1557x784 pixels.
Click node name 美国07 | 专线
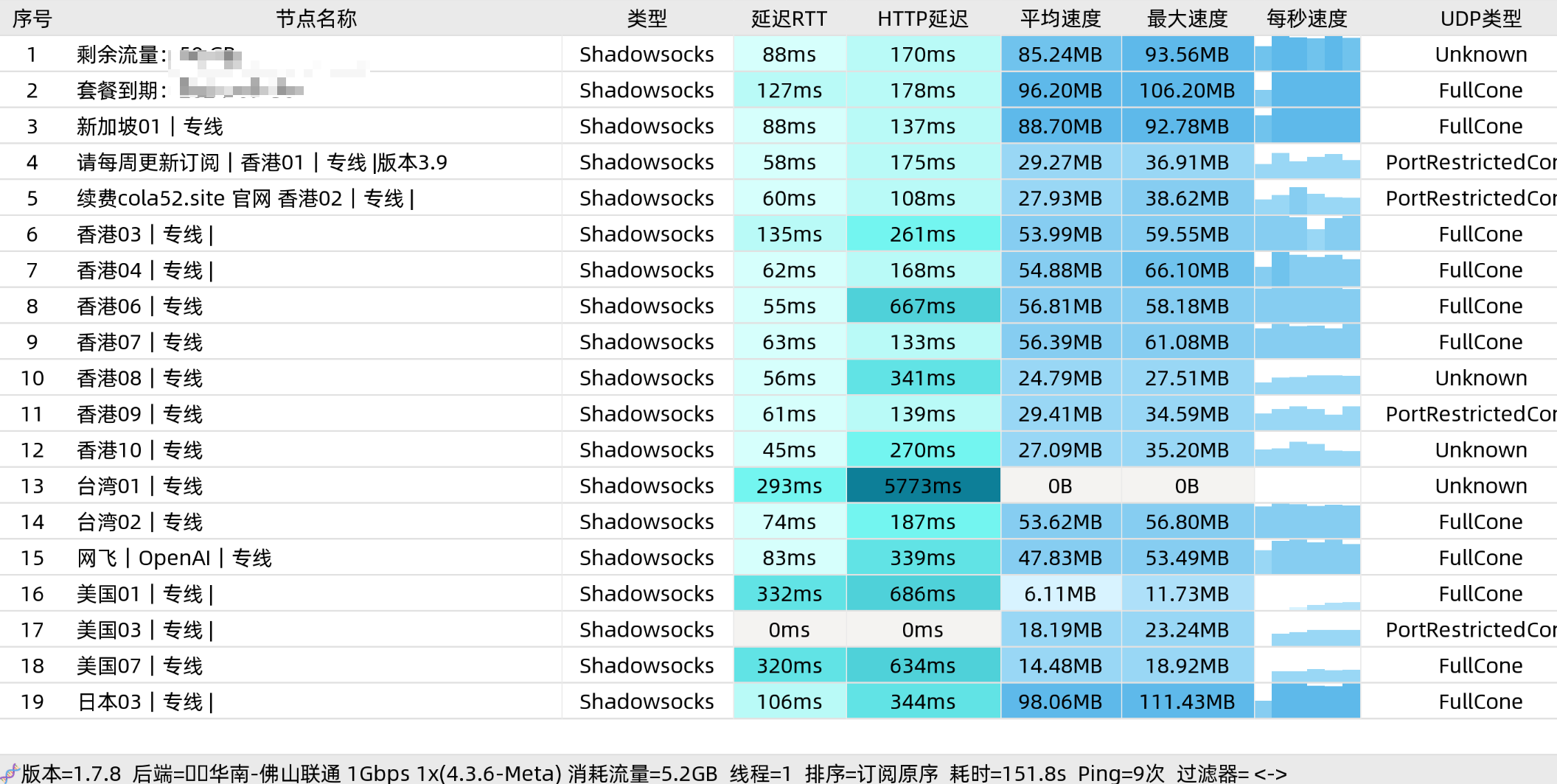(x=139, y=666)
